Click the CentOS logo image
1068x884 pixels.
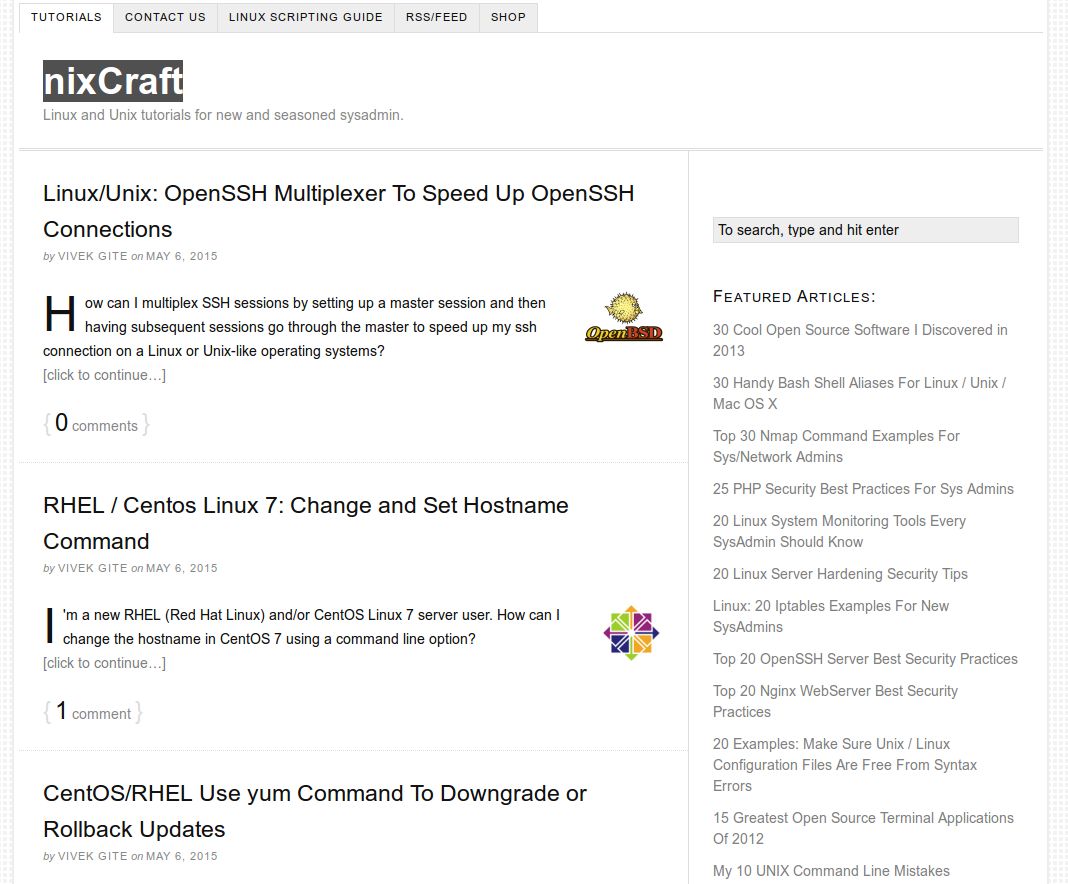point(631,633)
